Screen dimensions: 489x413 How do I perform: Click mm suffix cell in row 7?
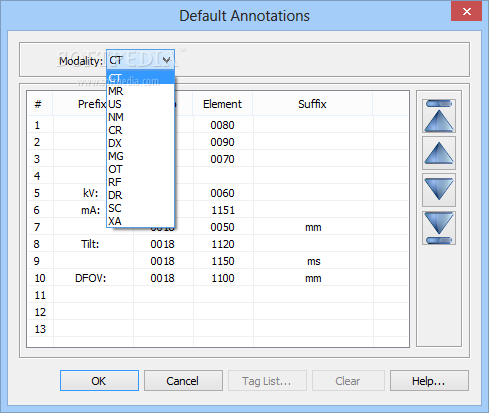coord(313,227)
